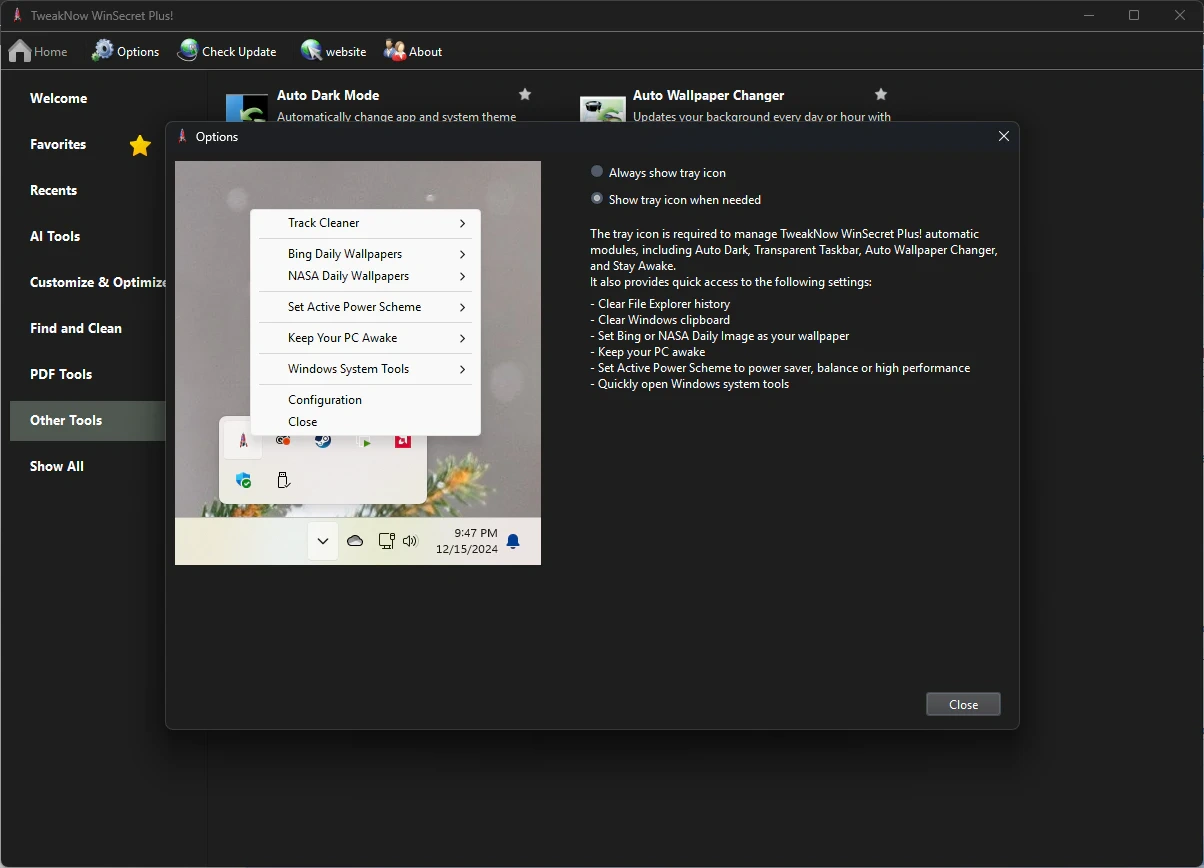Click the Auto Dark Mode title
Screen dimensions: 1204x868
click(328, 95)
